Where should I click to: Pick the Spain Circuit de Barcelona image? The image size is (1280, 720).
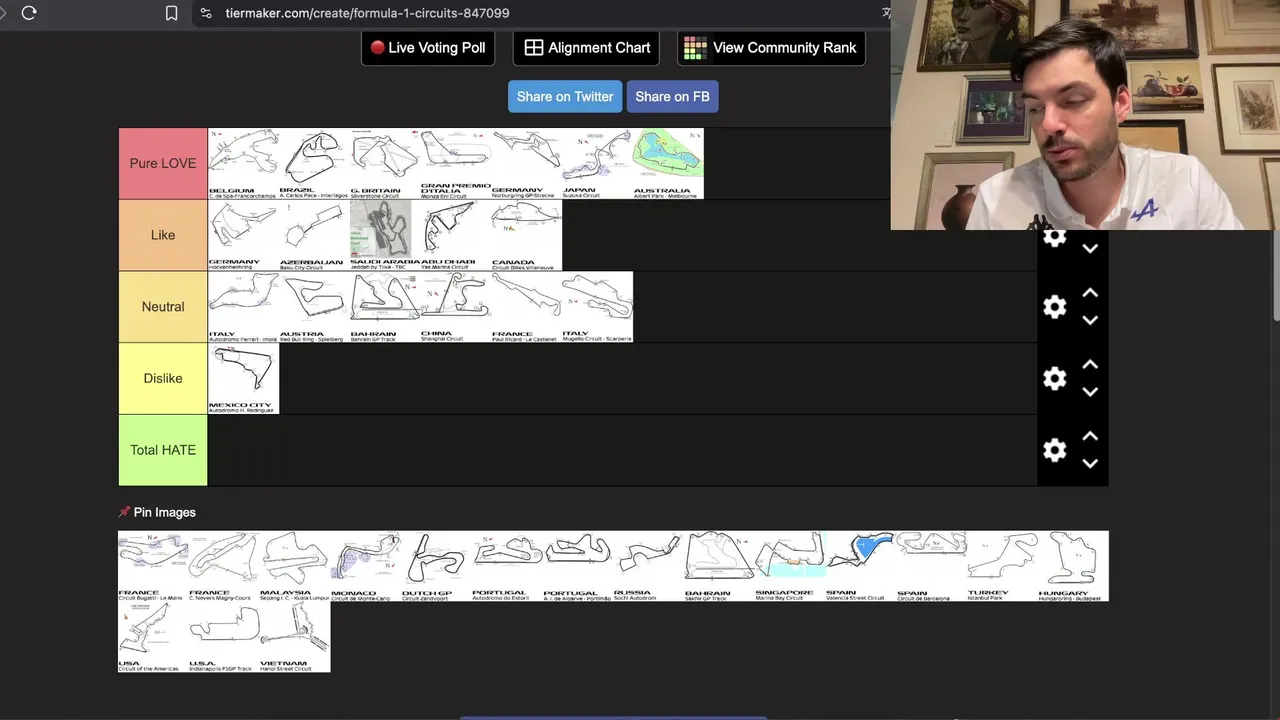pos(932,566)
